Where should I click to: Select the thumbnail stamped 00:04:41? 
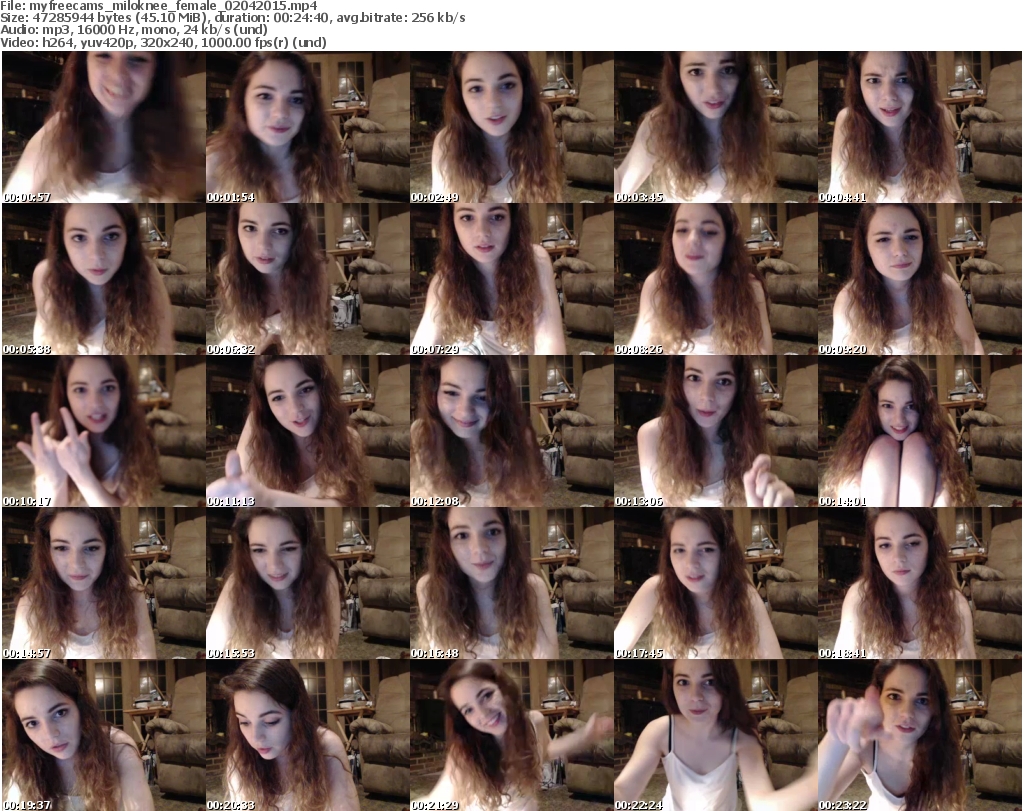(920, 127)
